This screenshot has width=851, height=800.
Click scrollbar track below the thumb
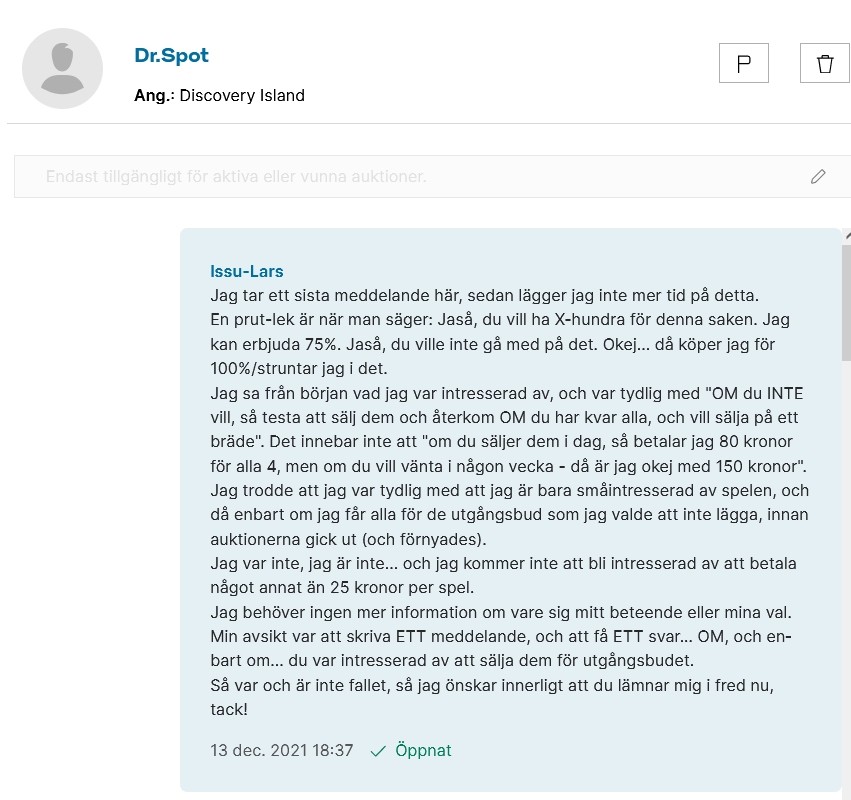(847, 575)
